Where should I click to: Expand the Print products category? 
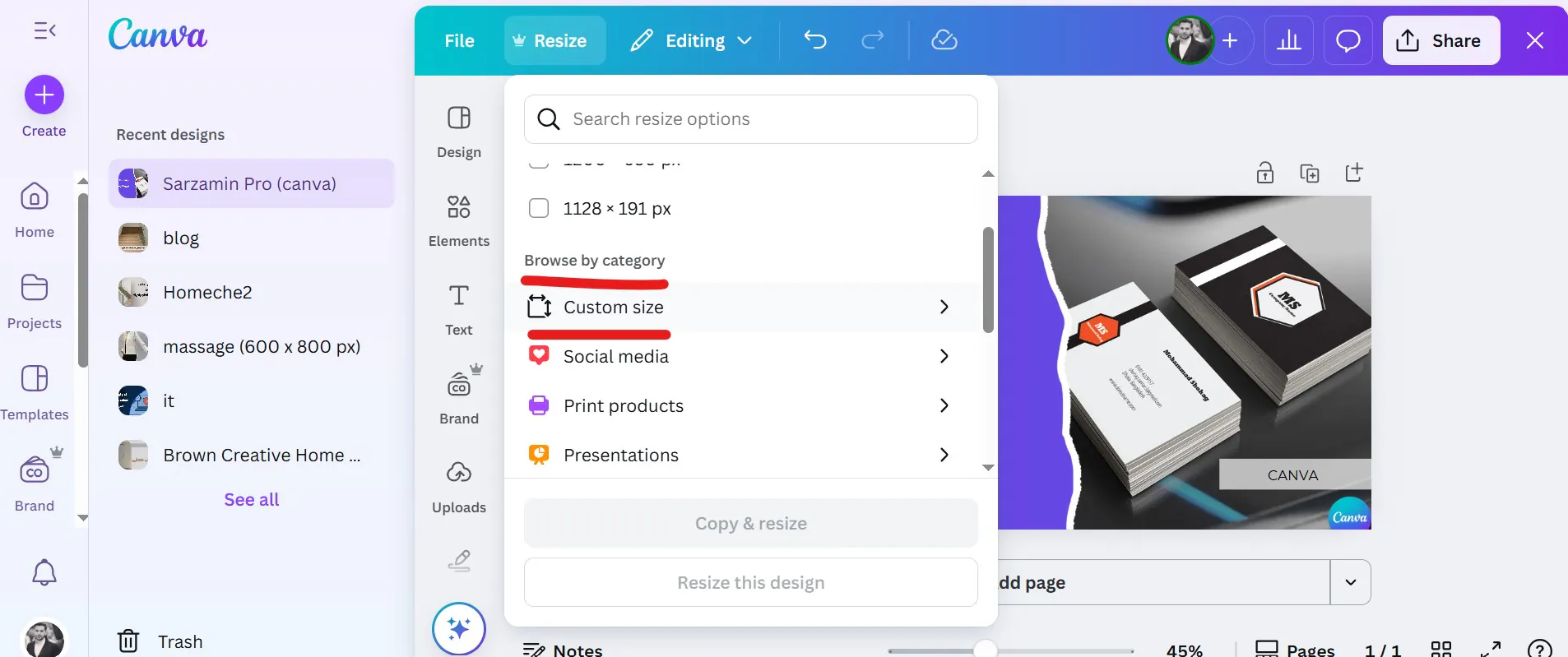pyautogui.click(x=744, y=406)
